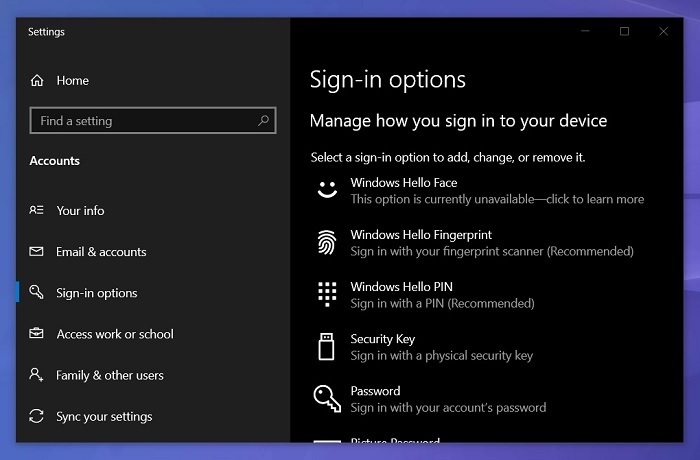Click the Home house icon
The width and height of the screenshot is (700, 460).
click(37, 80)
